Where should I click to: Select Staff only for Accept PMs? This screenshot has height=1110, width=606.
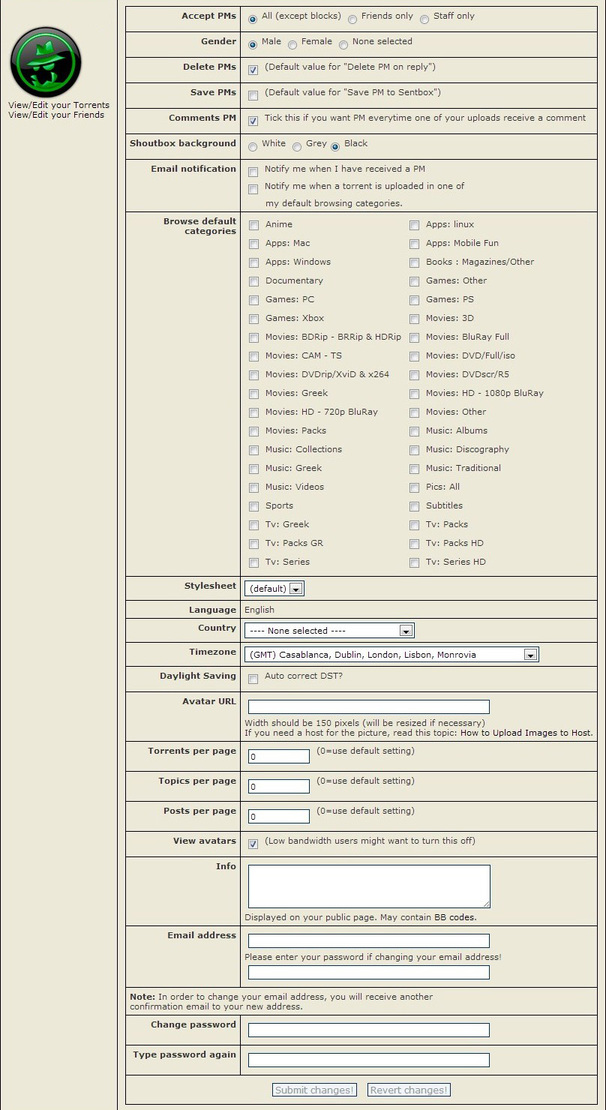pyautogui.click(x=424, y=19)
